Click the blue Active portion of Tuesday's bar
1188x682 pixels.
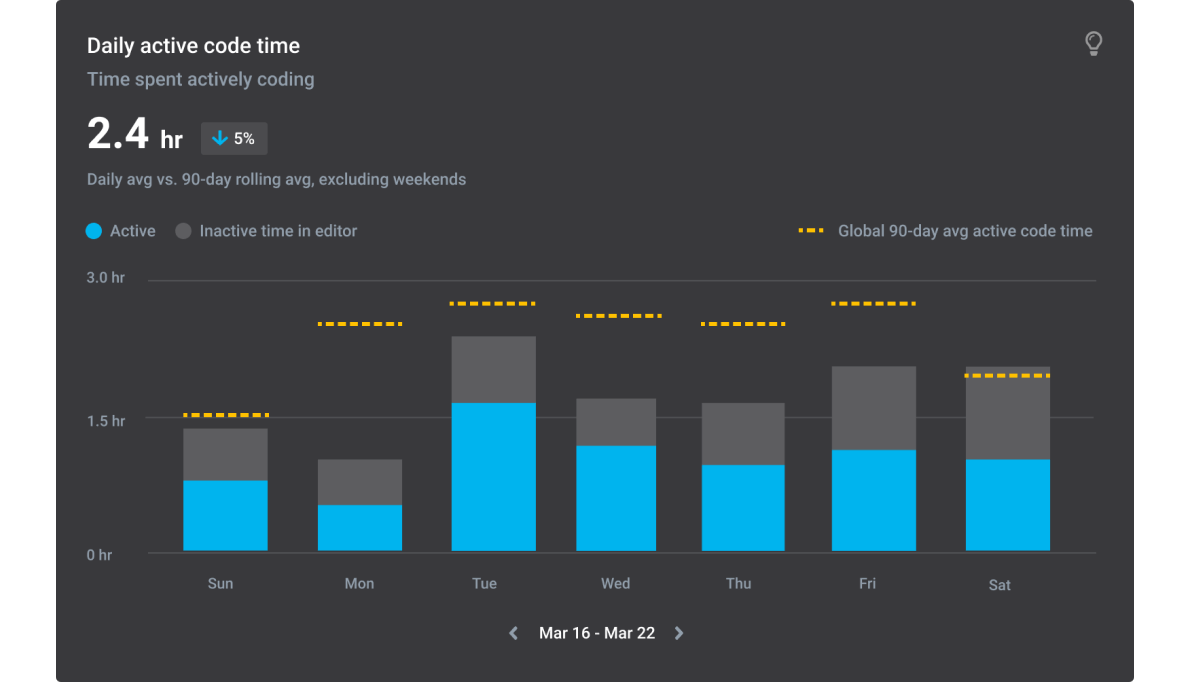click(494, 475)
